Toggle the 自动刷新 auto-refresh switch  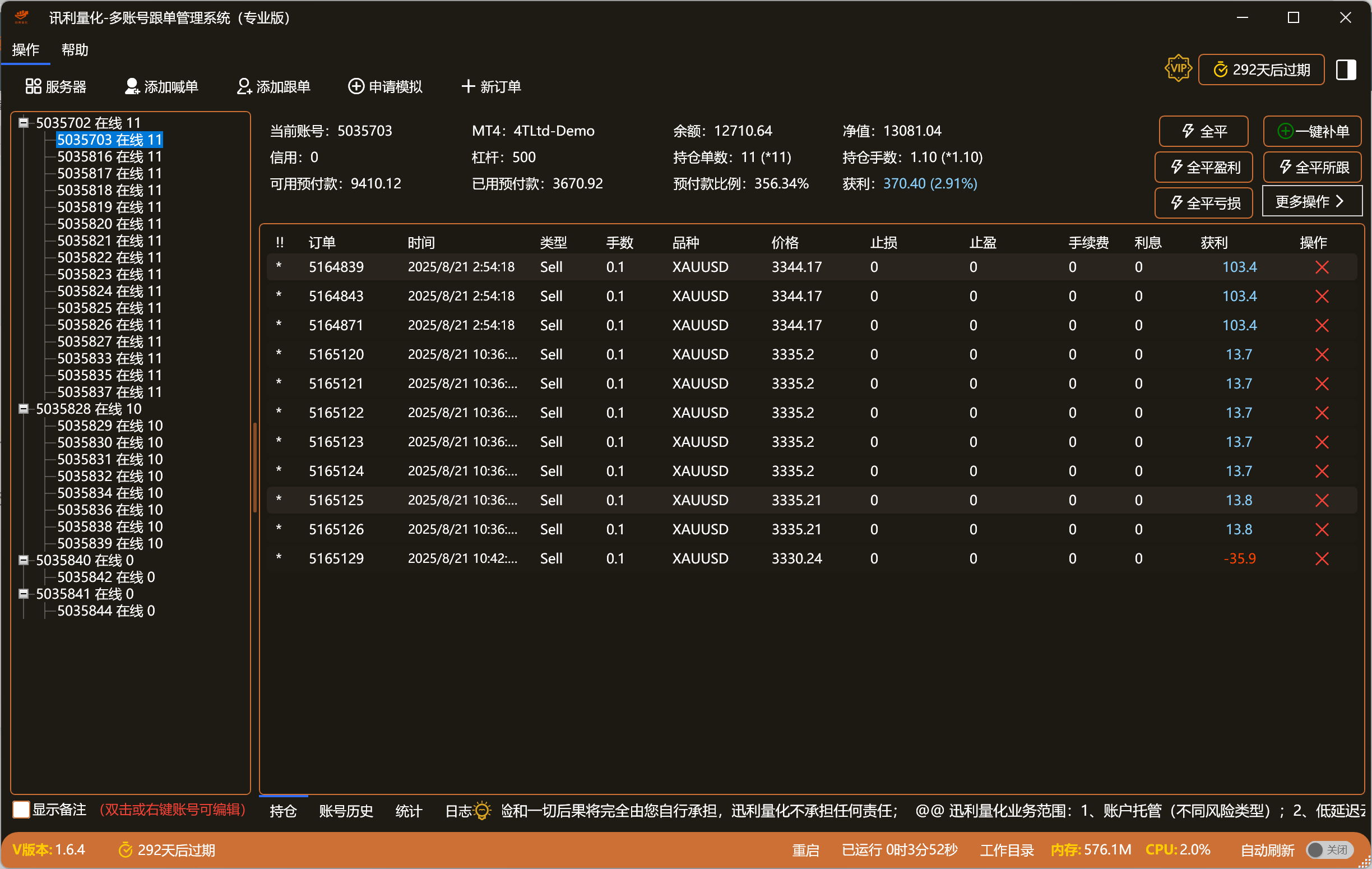tap(1329, 850)
